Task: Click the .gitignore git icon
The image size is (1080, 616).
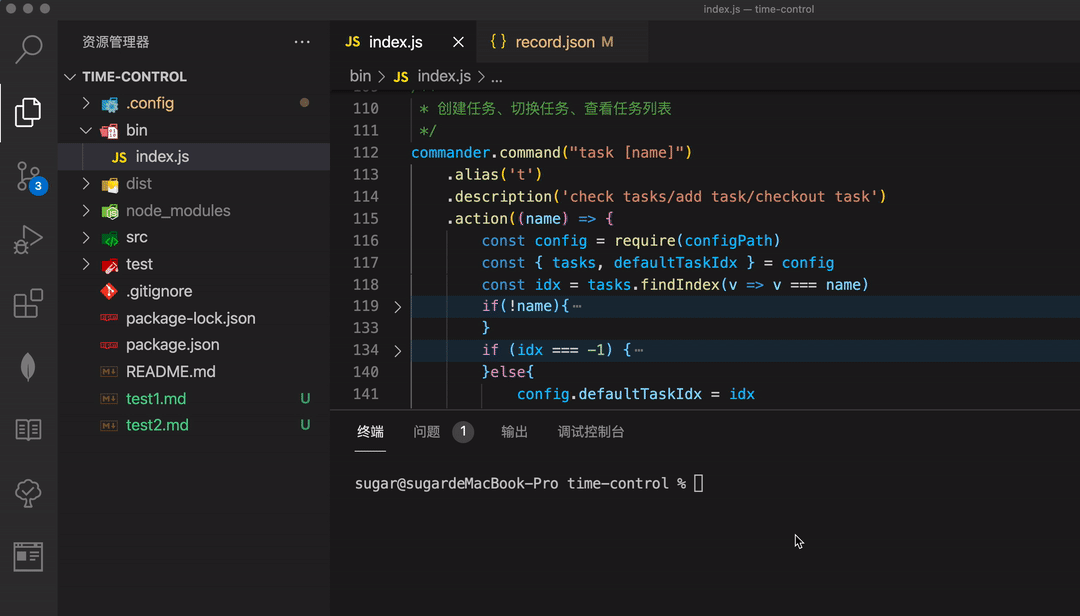Action: (x=109, y=291)
